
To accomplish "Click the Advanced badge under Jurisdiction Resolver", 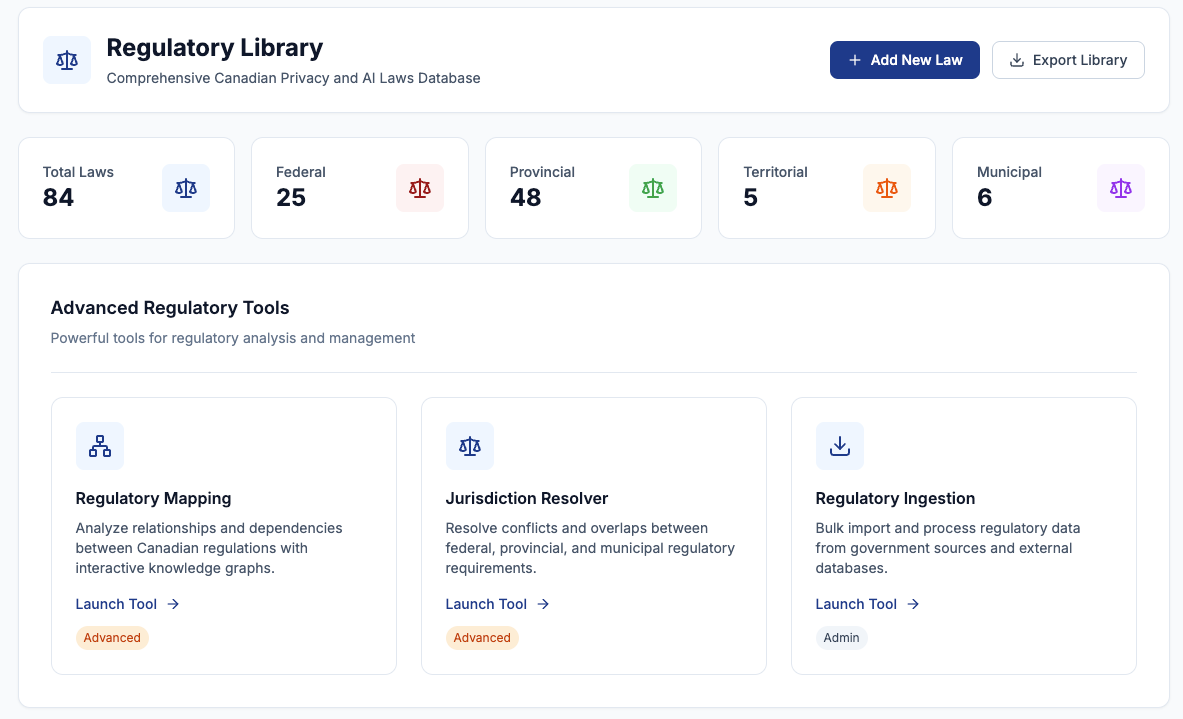I will coord(482,638).
